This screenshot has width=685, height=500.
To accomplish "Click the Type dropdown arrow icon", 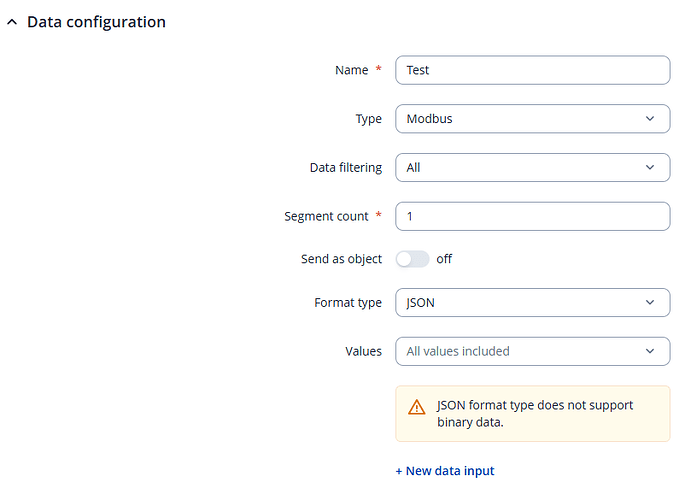I will click(x=650, y=118).
